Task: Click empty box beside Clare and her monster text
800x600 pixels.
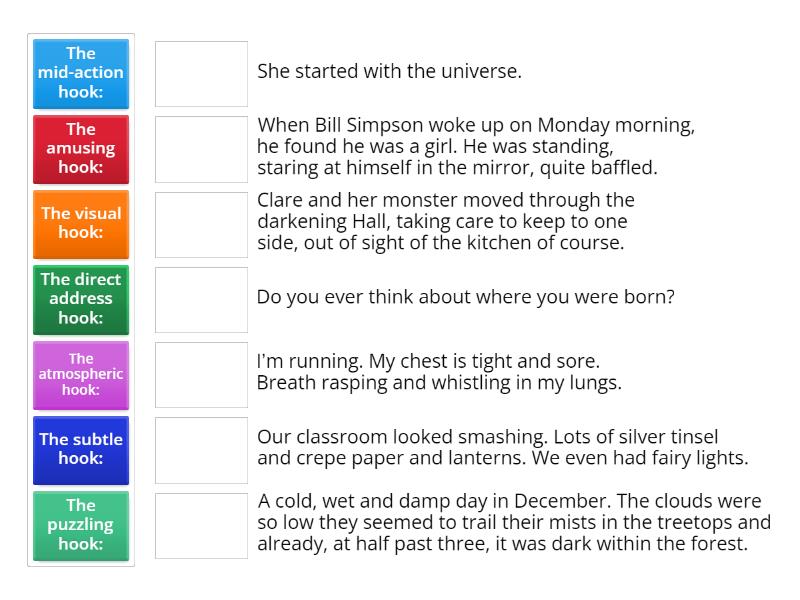Action: tap(201, 224)
